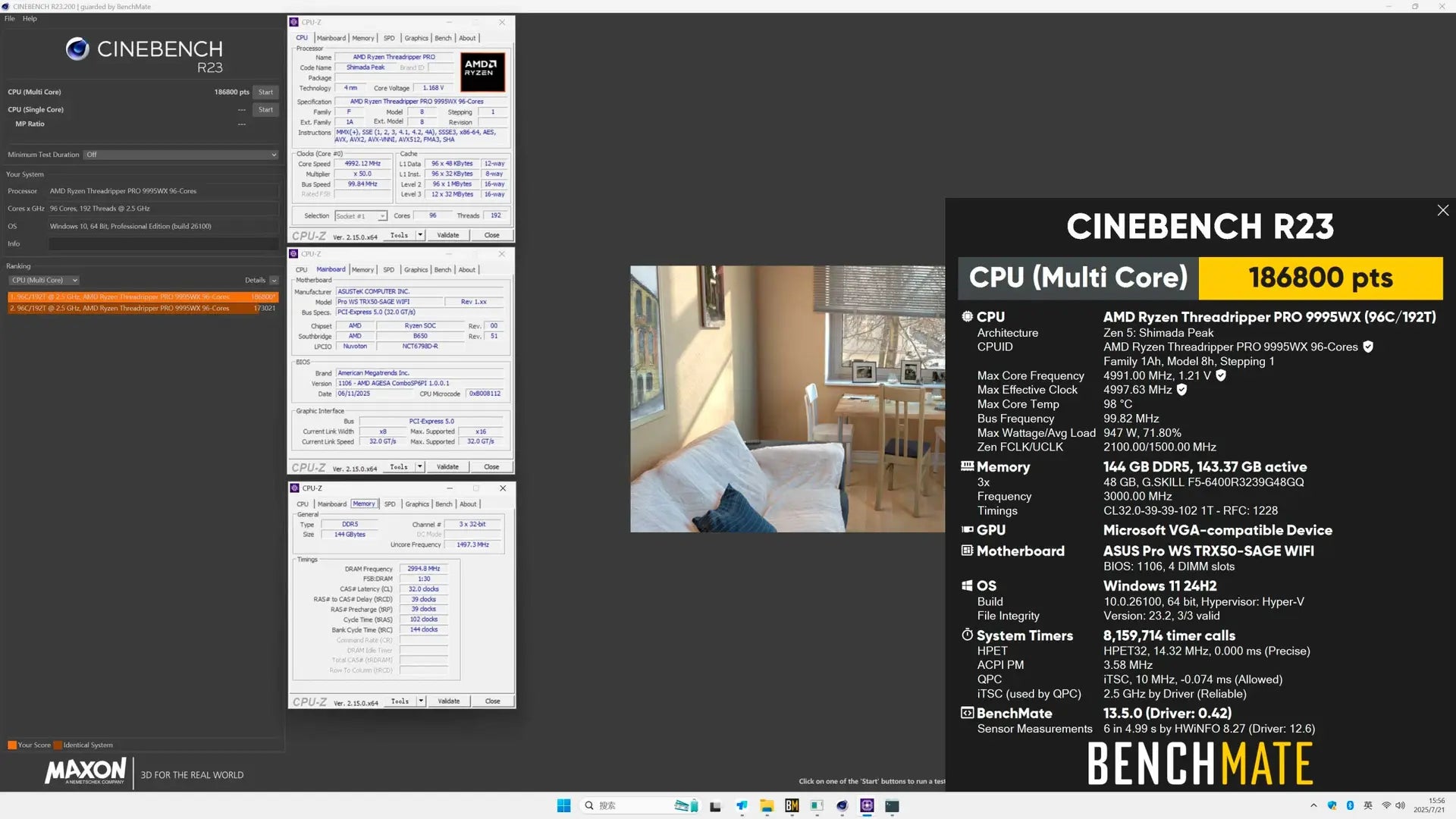The width and height of the screenshot is (1456, 819).
Task: Start the CPU (Single Core) benchmark
Action: point(265,109)
